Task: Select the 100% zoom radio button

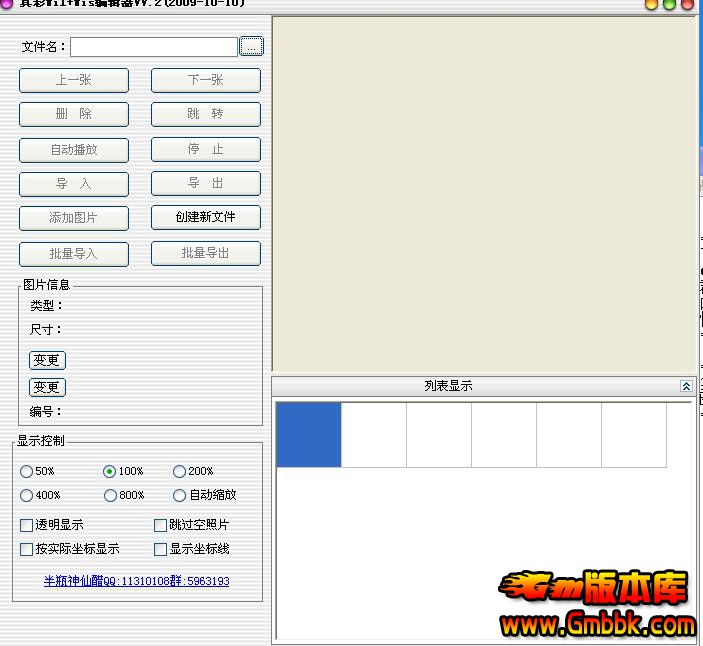Action: click(x=109, y=472)
